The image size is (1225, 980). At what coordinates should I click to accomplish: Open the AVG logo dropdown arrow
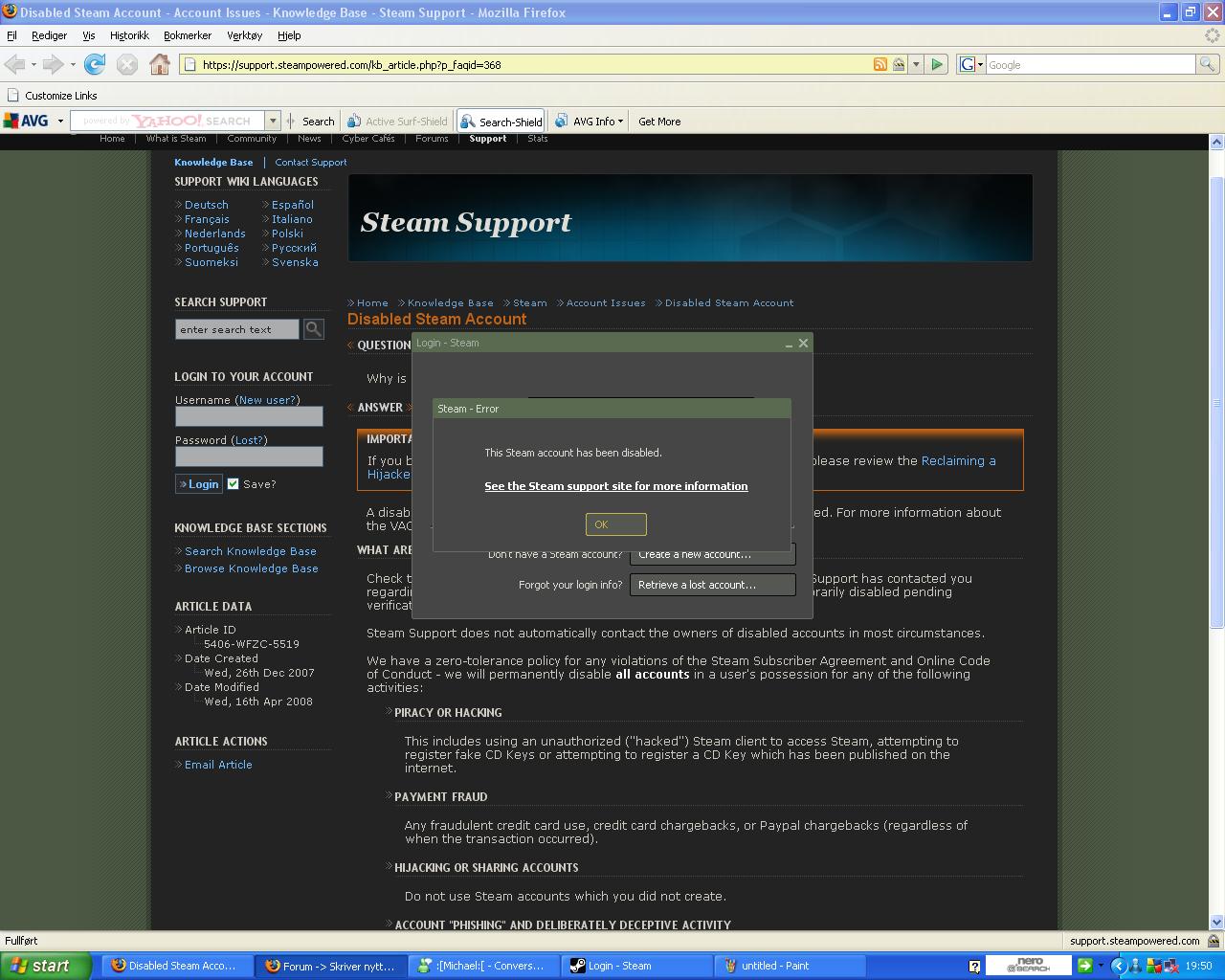point(60,122)
